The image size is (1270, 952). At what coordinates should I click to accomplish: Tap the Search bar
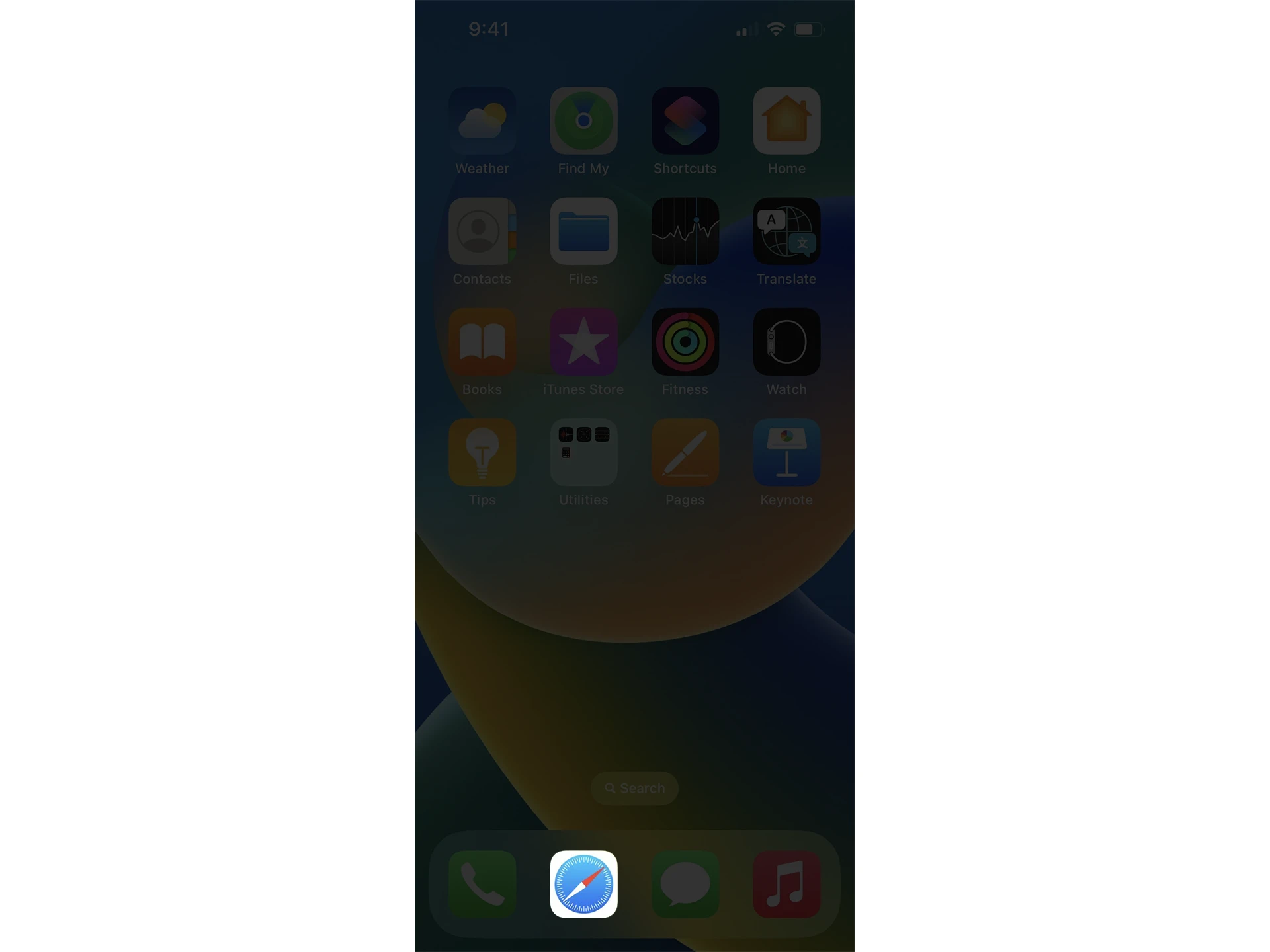click(634, 788)
